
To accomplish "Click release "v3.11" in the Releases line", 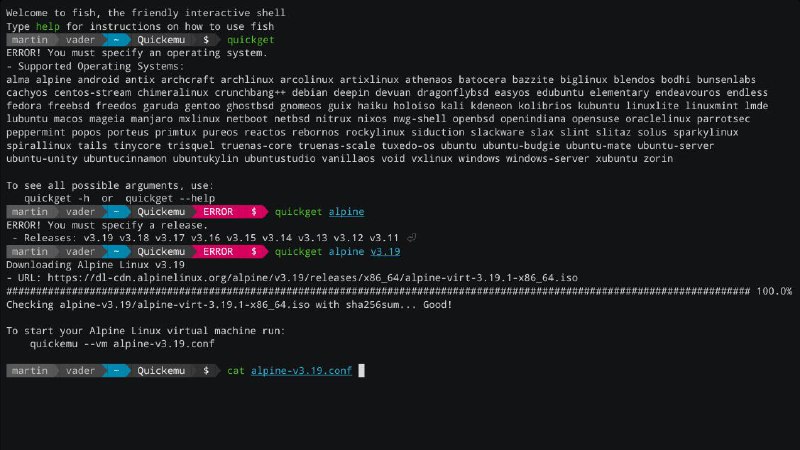I will [x=384, y=238].
